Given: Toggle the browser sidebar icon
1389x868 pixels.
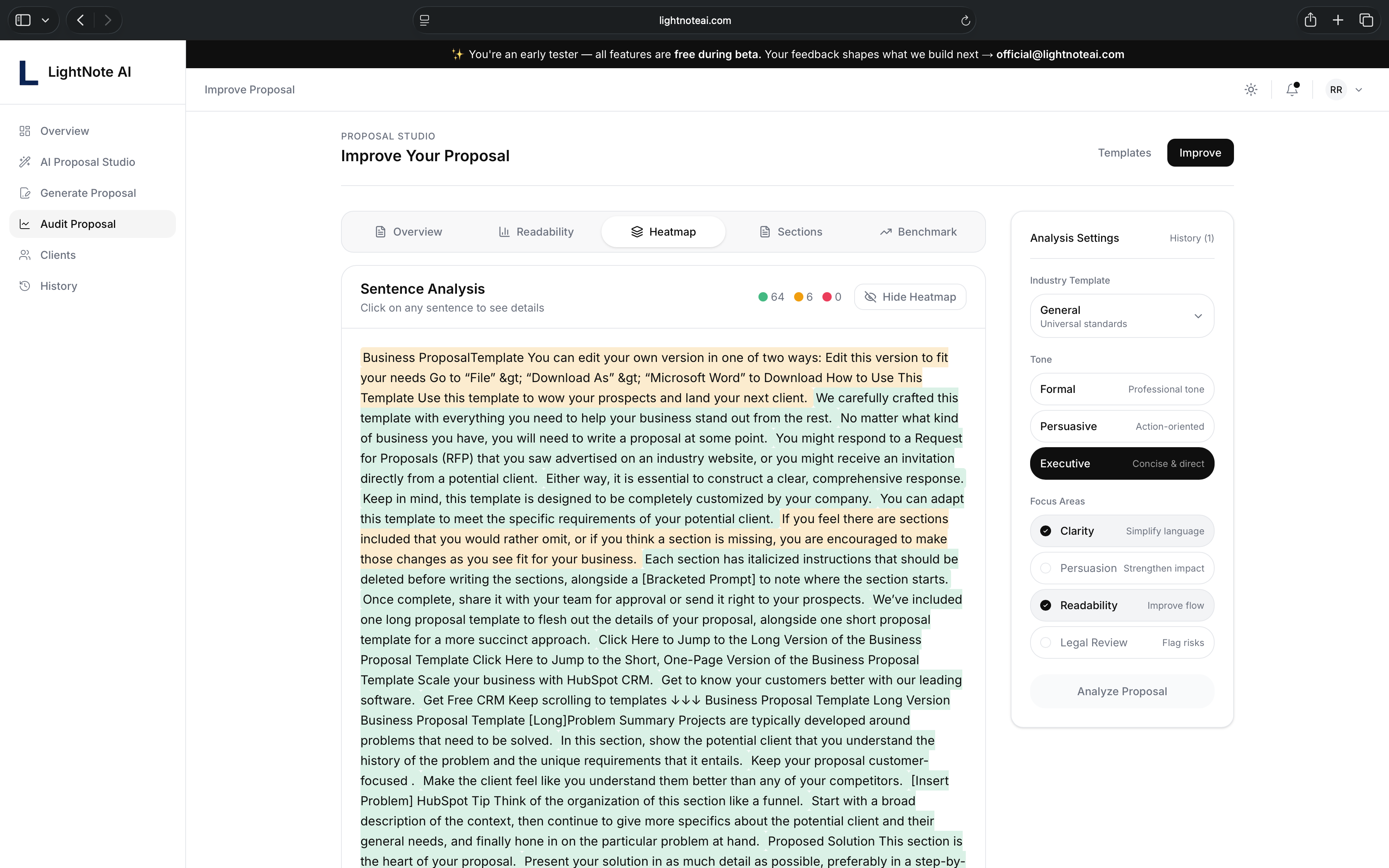Looking at the screenshot, I should tap(23, 21).
